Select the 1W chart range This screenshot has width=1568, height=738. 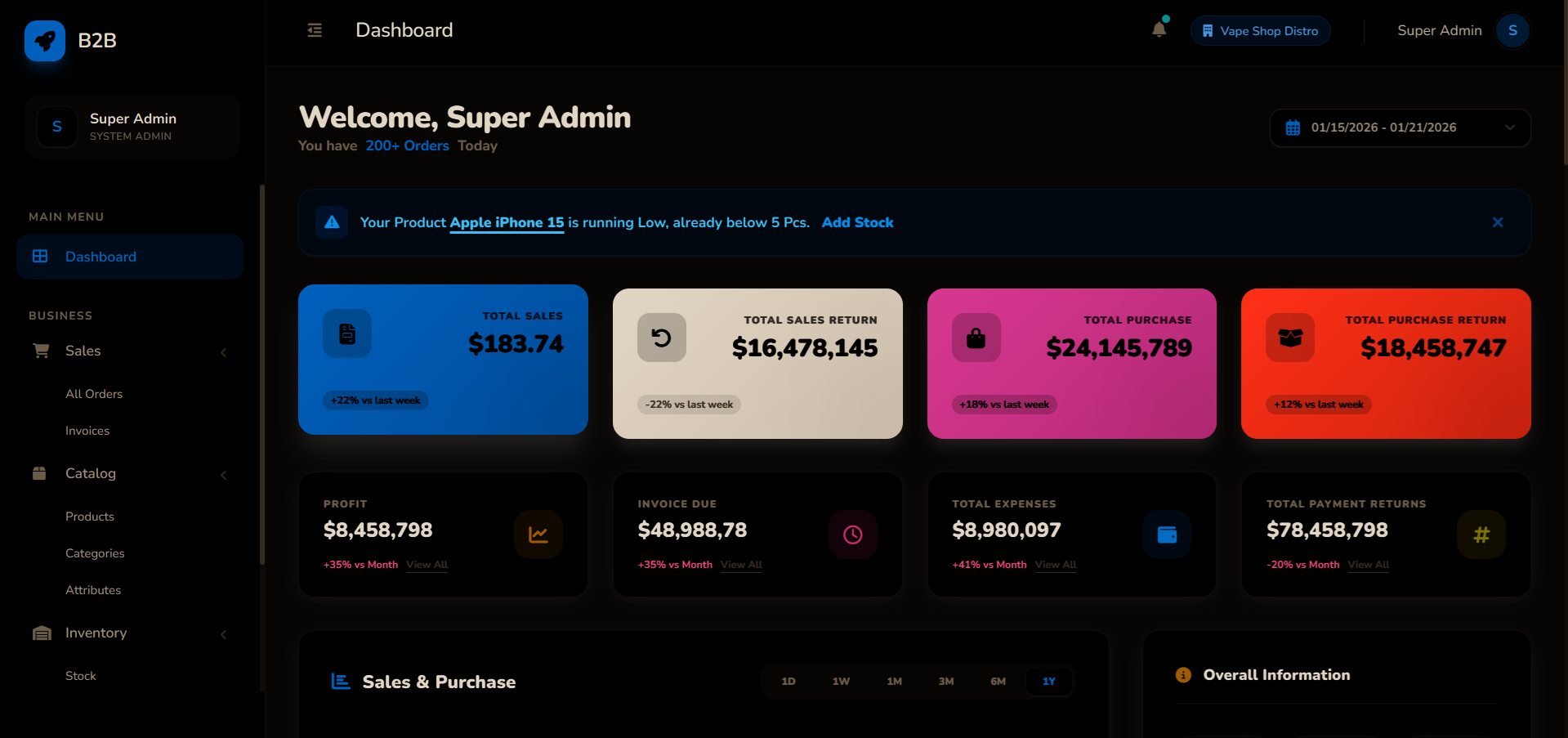pyautogui.click(x=841, y=682)
